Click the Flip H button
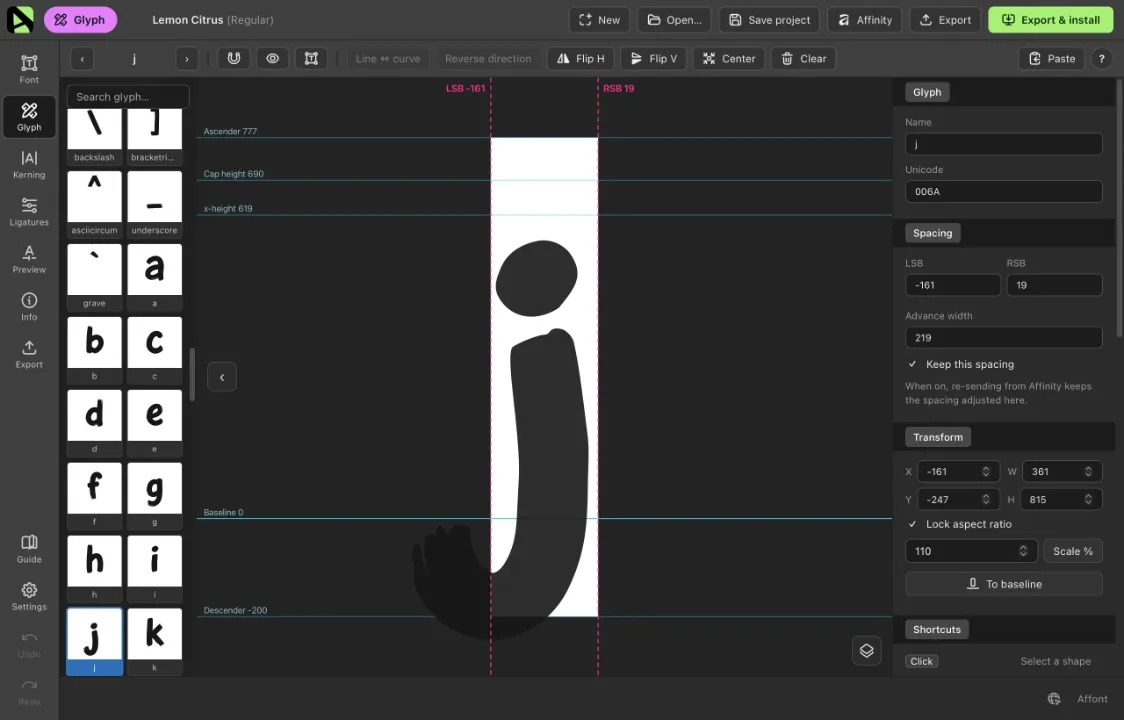Image resolution: width=1124 pixels, height=720 pixels. [581, 59]
